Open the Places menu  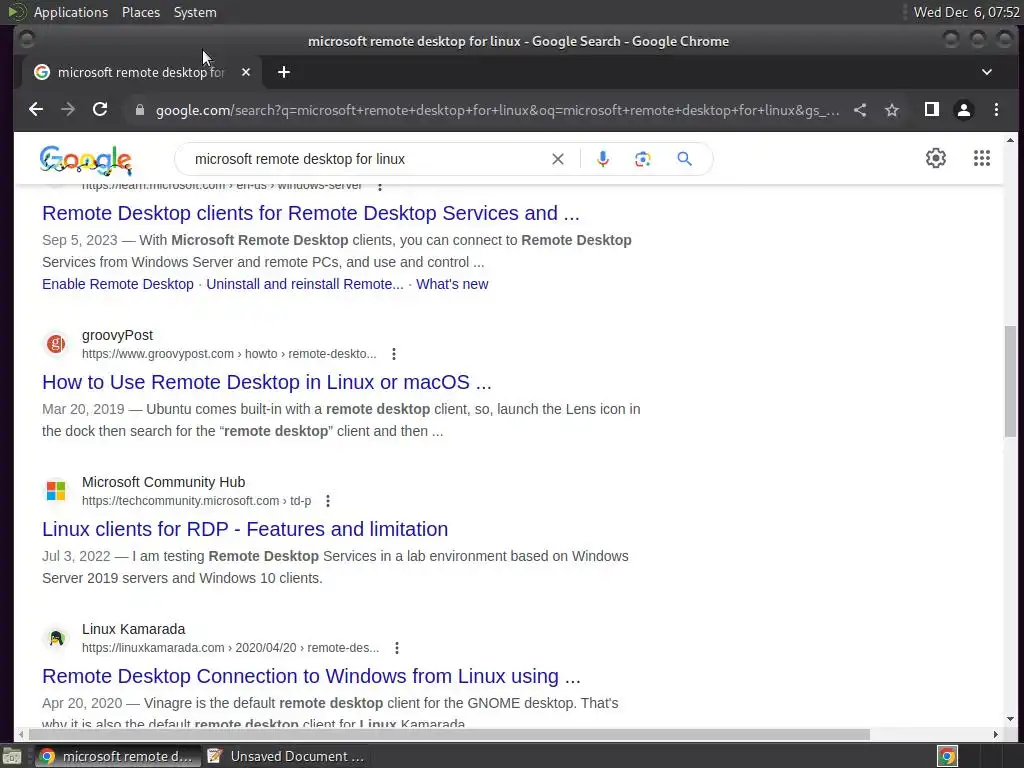(141, 12)
